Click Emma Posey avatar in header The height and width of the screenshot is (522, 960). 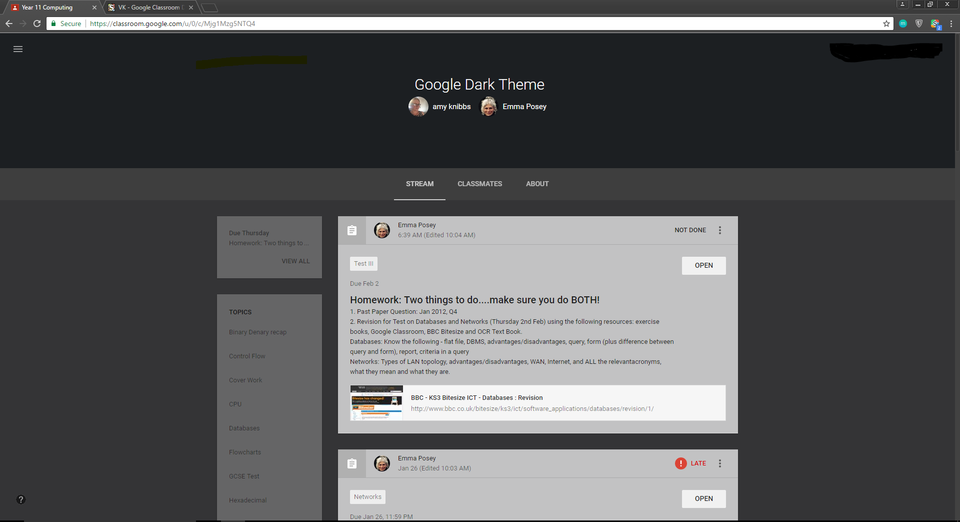[x=488, y=106]
